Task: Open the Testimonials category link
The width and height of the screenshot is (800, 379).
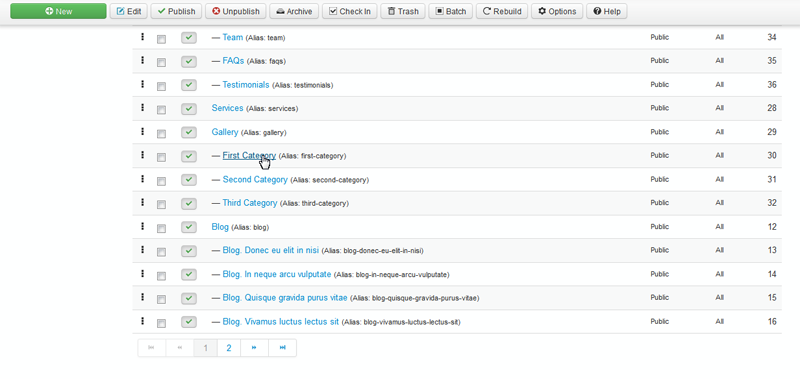Action: 246,85
